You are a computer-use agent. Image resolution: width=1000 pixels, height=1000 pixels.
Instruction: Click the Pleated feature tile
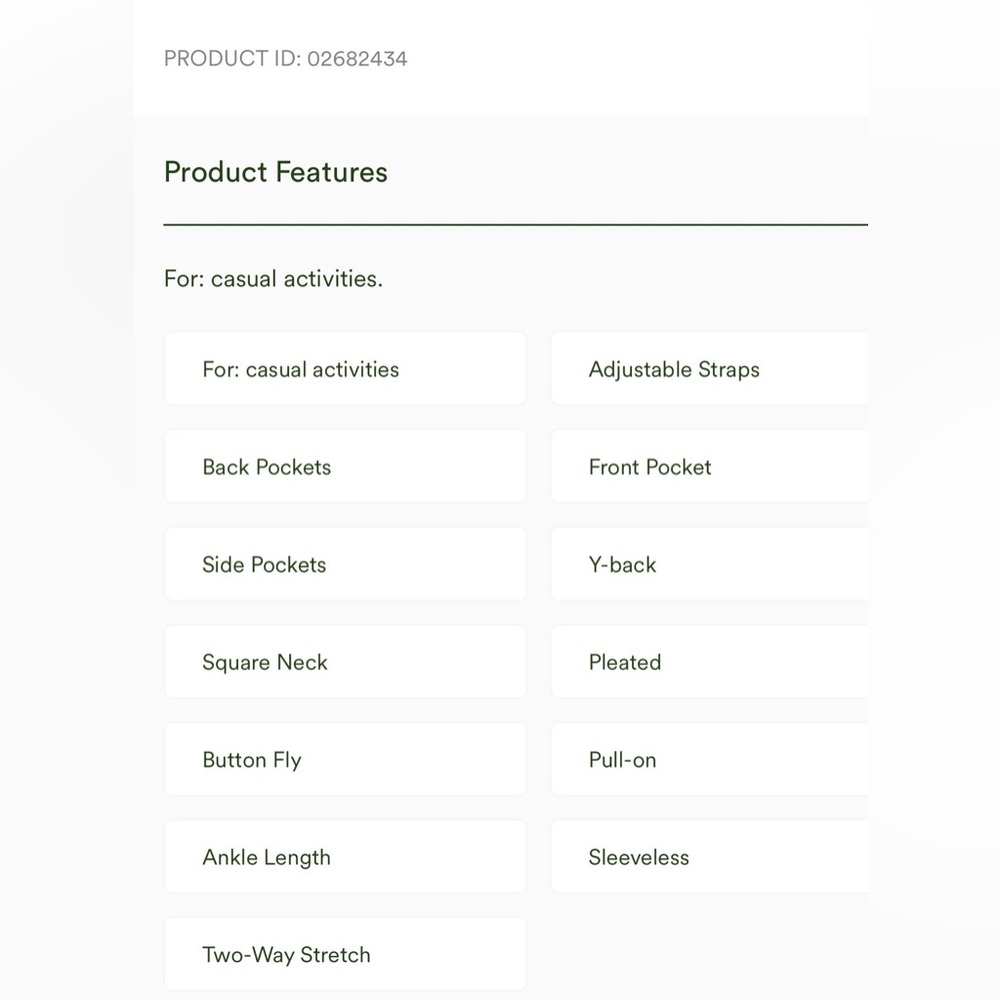pos(708,662)
